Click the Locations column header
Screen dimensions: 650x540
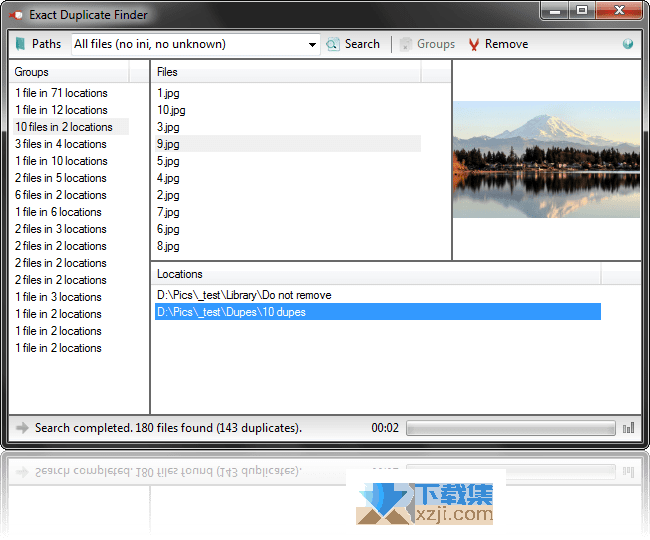(x=376, y=273)
